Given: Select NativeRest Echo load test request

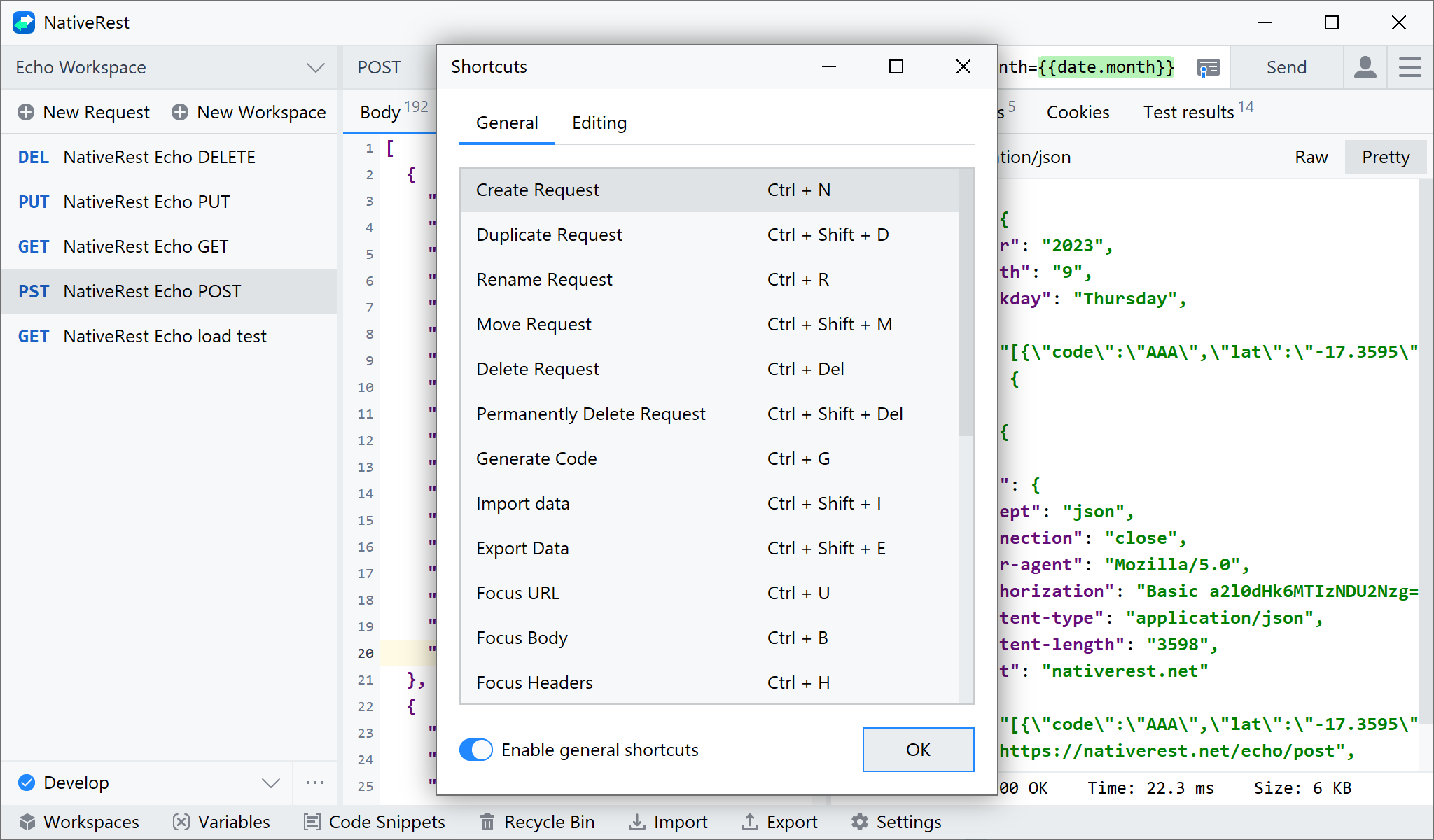Looking at the screenshot, I should coord(169,336).
